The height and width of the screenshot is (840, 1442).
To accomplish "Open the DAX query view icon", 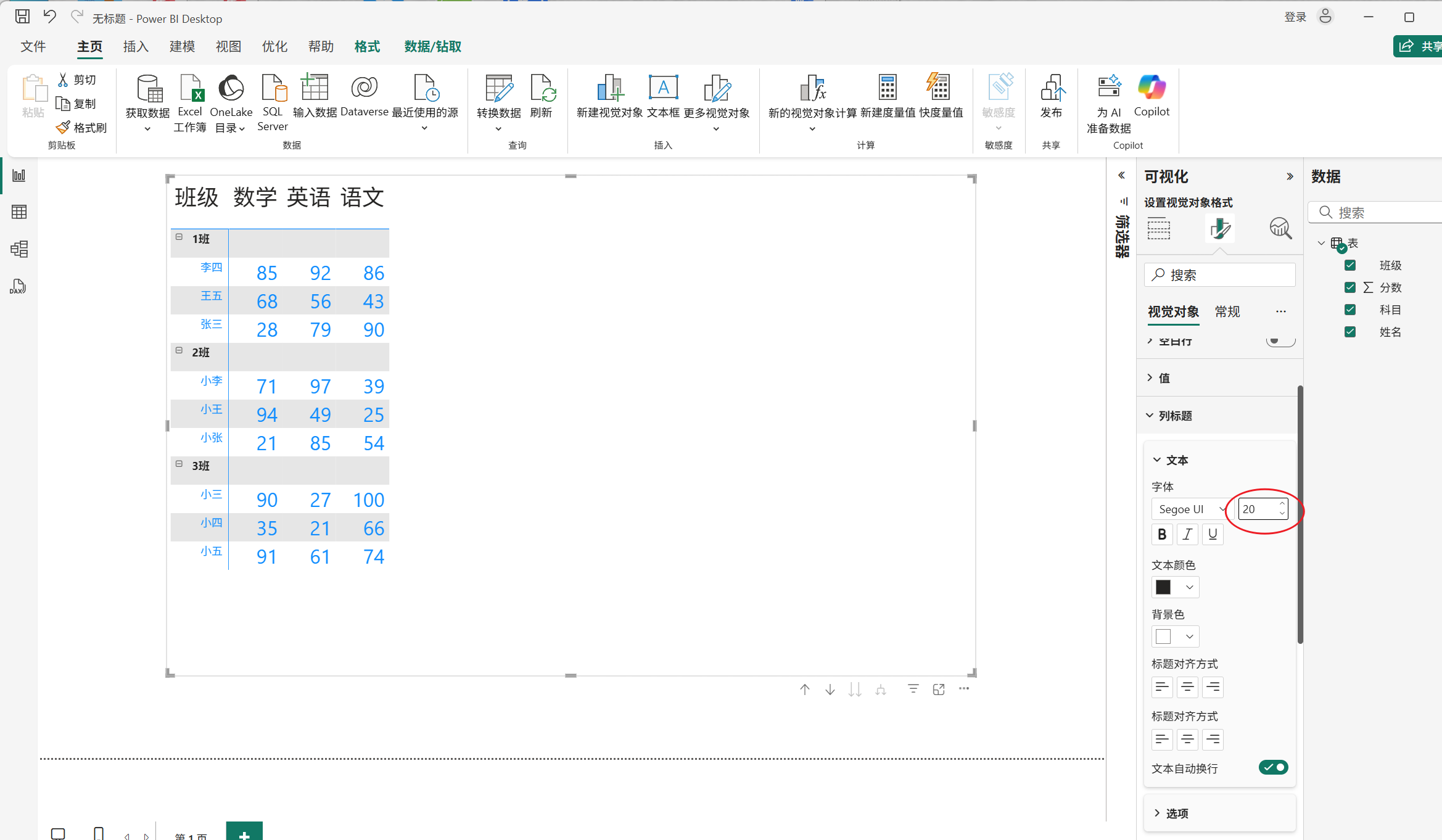I will (x=19, y=286).
